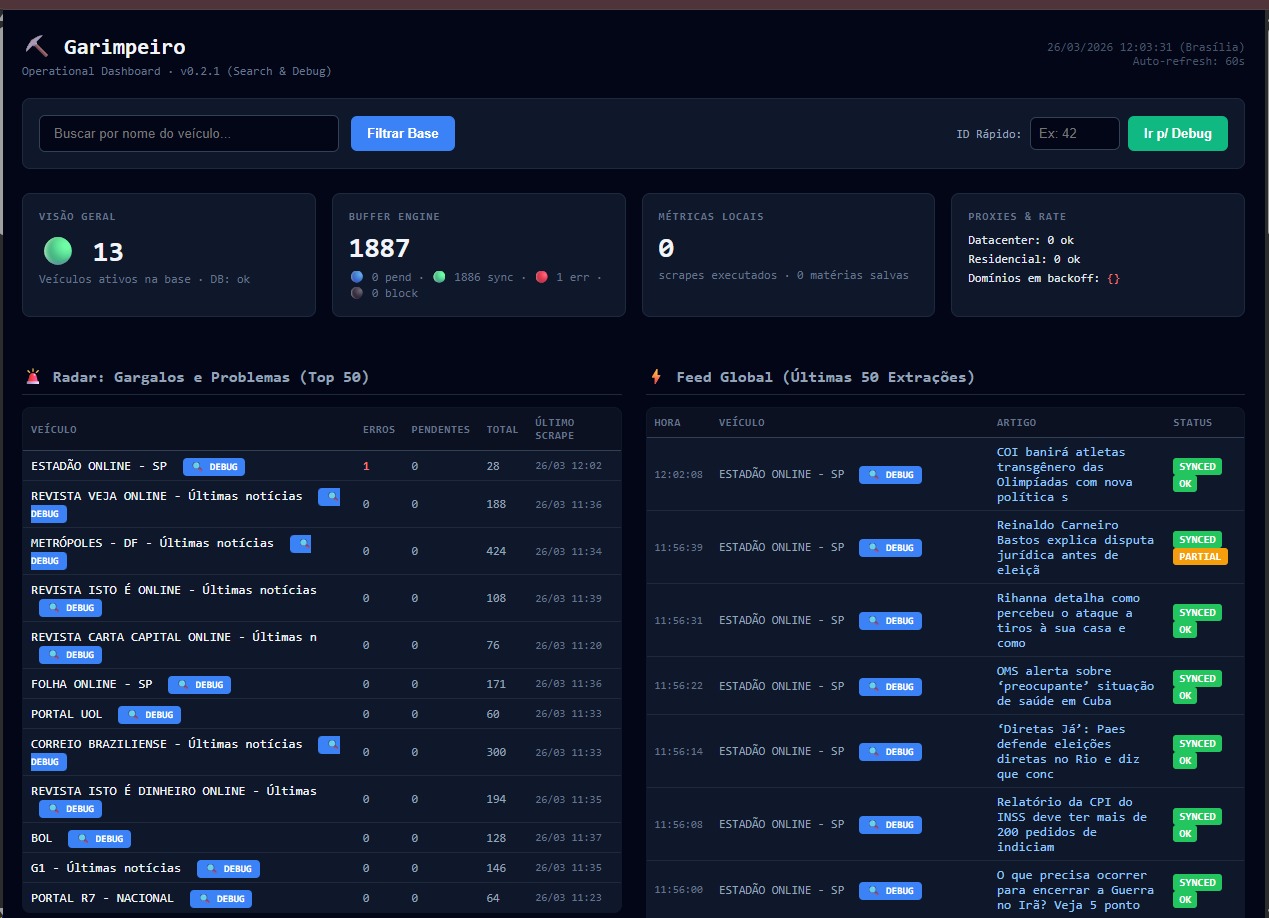Viewport: 1269px width, 918px height.
Task: Open Debug in the 11:56:39 feed row
Action: [890, 548]
